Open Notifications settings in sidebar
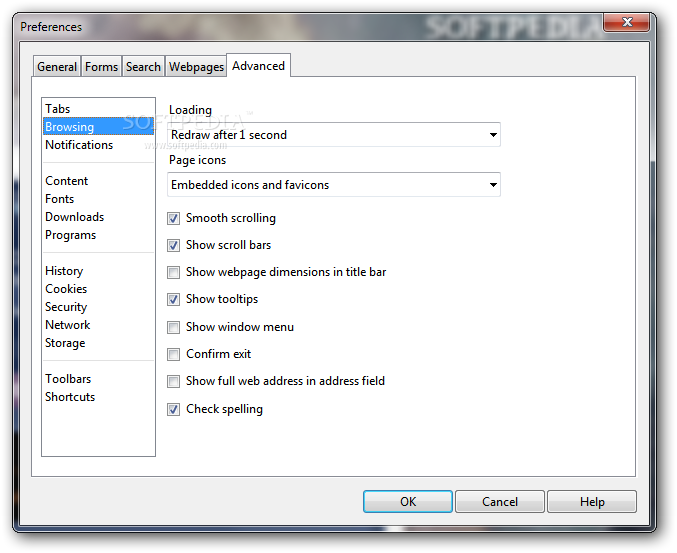Screen dimensions: 677x553 coord(98,145)
